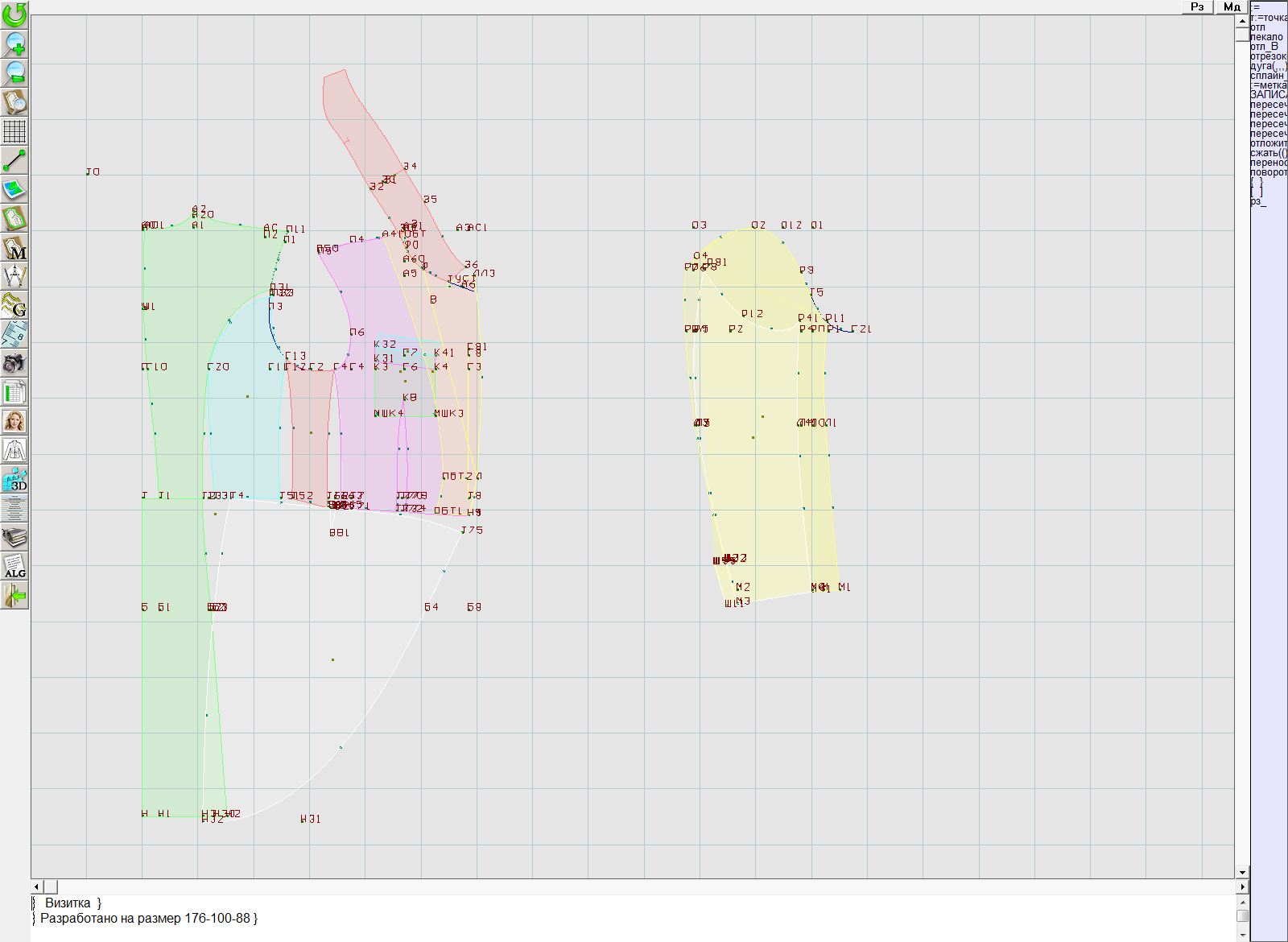The width and height of the screenshot is (1288, 942).
Task: Click the exit door icon with green arrow
Action: pyautogui.click(x=14, y=595)
